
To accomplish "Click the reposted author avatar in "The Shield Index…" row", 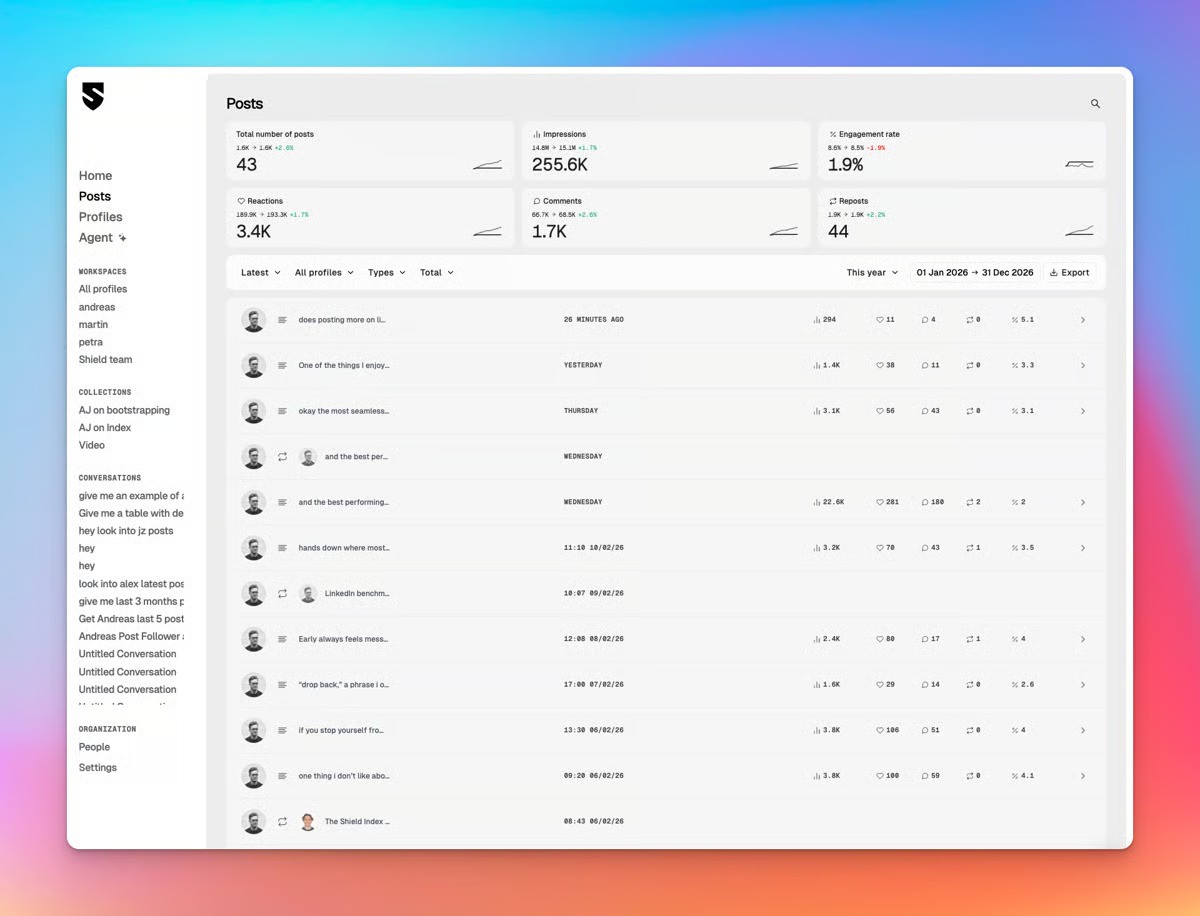I will pyautogui.click(x=308, y=822).
